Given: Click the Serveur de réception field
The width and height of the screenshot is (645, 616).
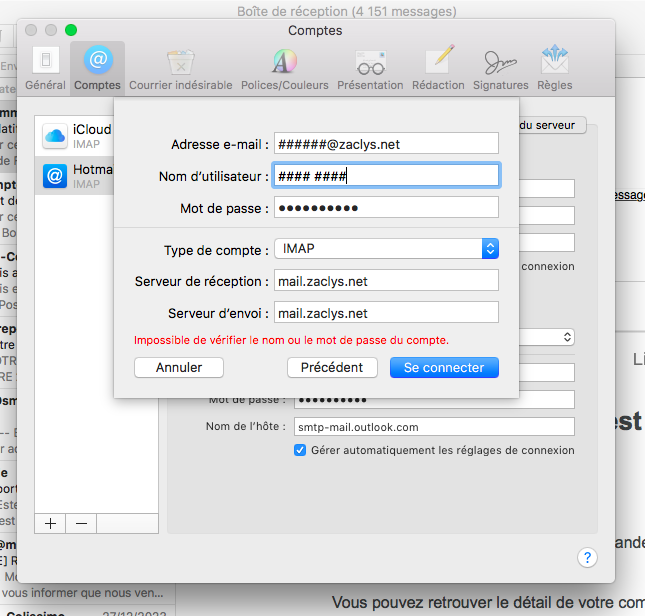Looking at the screenshot, I should click(x=385, y=281).
